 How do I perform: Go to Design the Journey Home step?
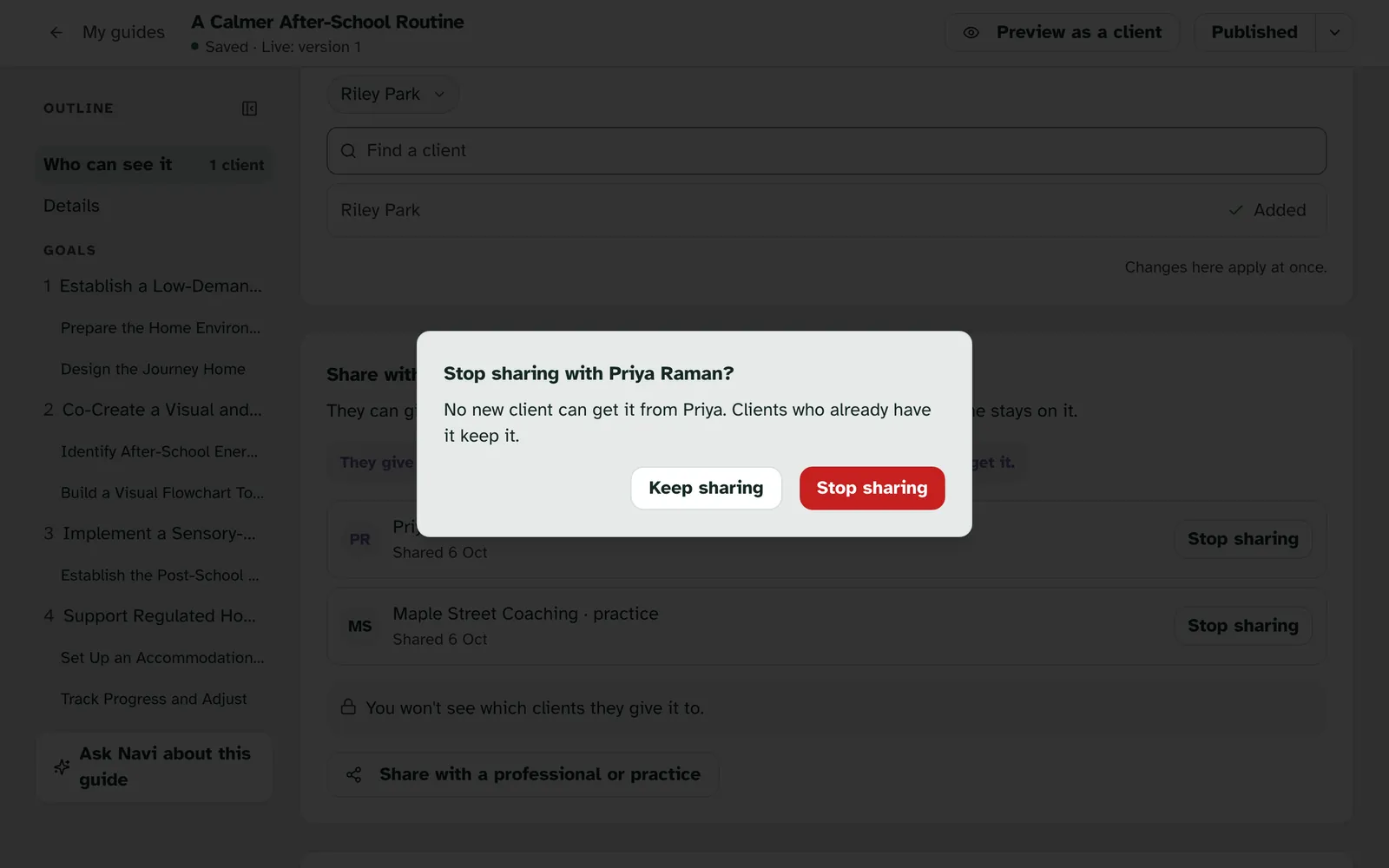[x=153, y=369]
